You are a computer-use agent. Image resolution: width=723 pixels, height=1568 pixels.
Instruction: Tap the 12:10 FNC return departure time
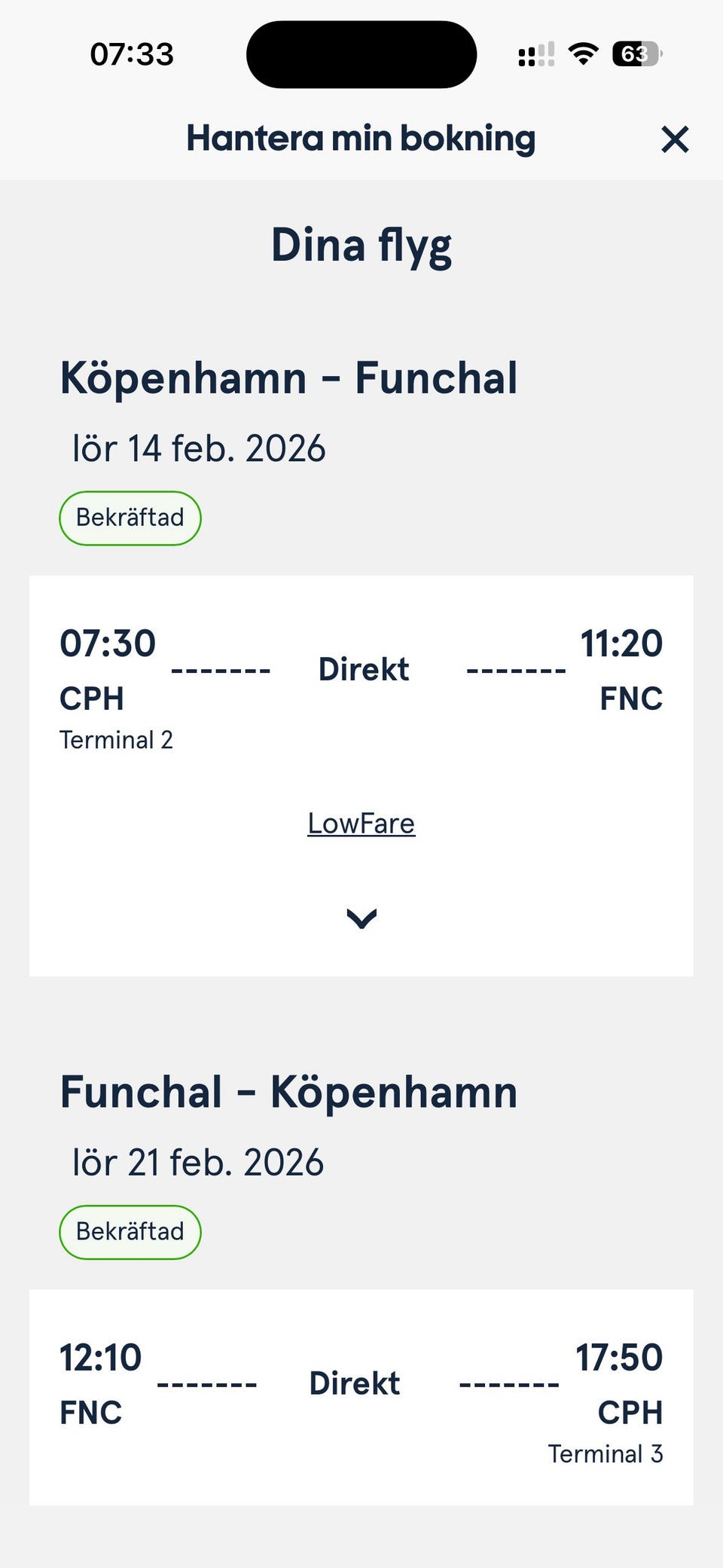(x=101, y=1358)
